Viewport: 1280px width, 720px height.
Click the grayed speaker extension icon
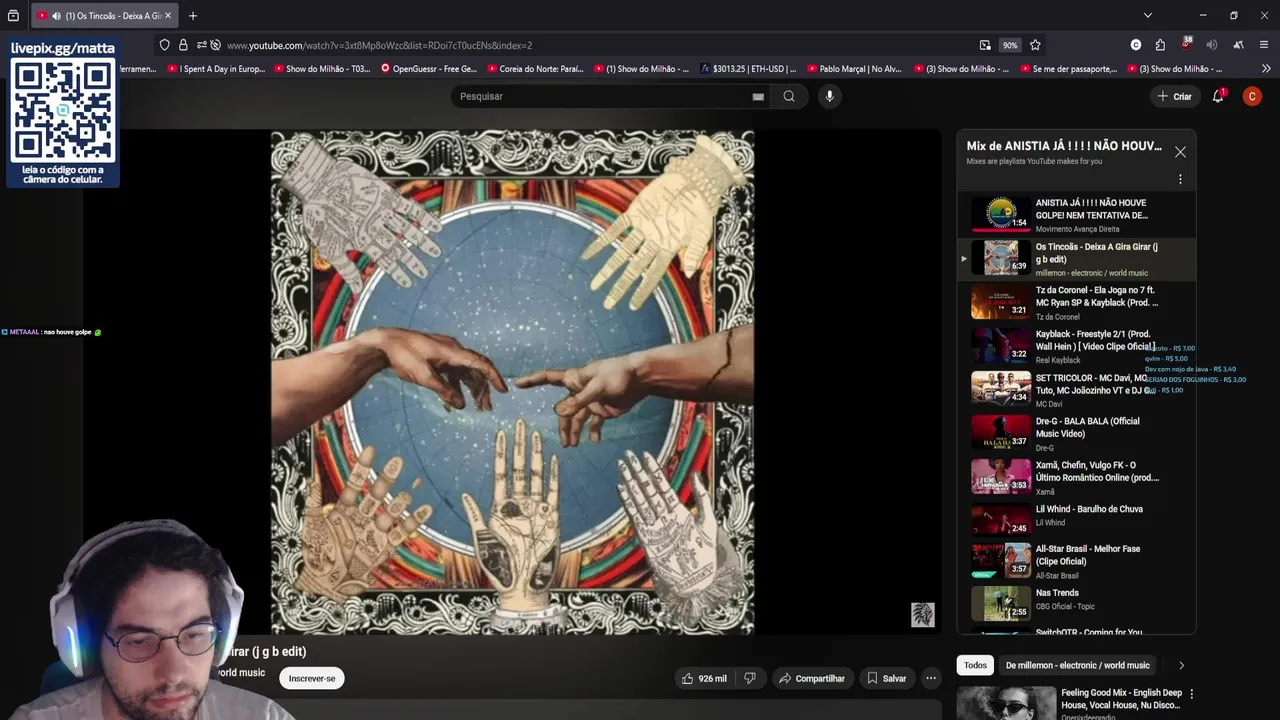pos(1212,45)
